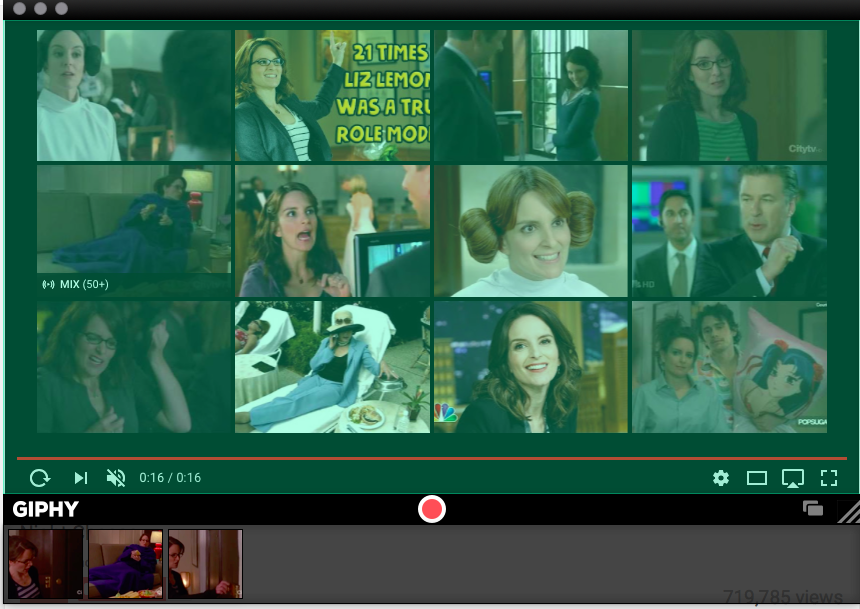Select the third captured GIF thumbnail
Image resolution: width=860 pixels, height=609 pixels.
click(205, 564)
